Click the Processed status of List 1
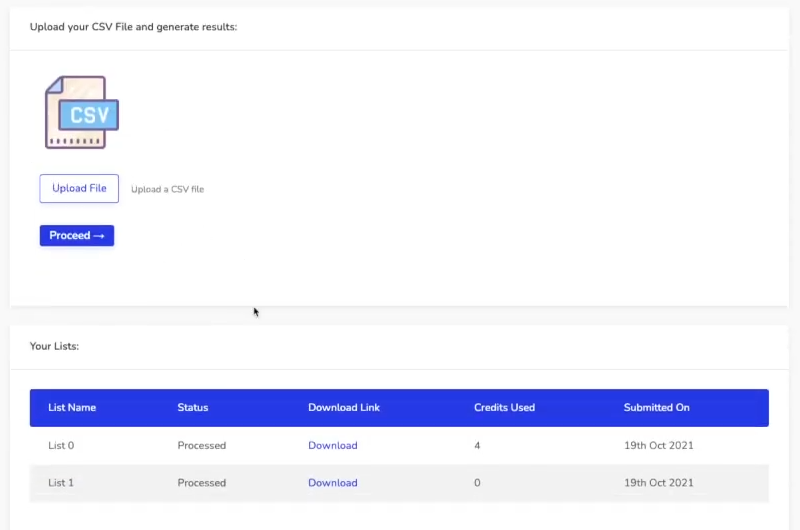The height and width of the screenshot is (530, 800). pos(202,483)
